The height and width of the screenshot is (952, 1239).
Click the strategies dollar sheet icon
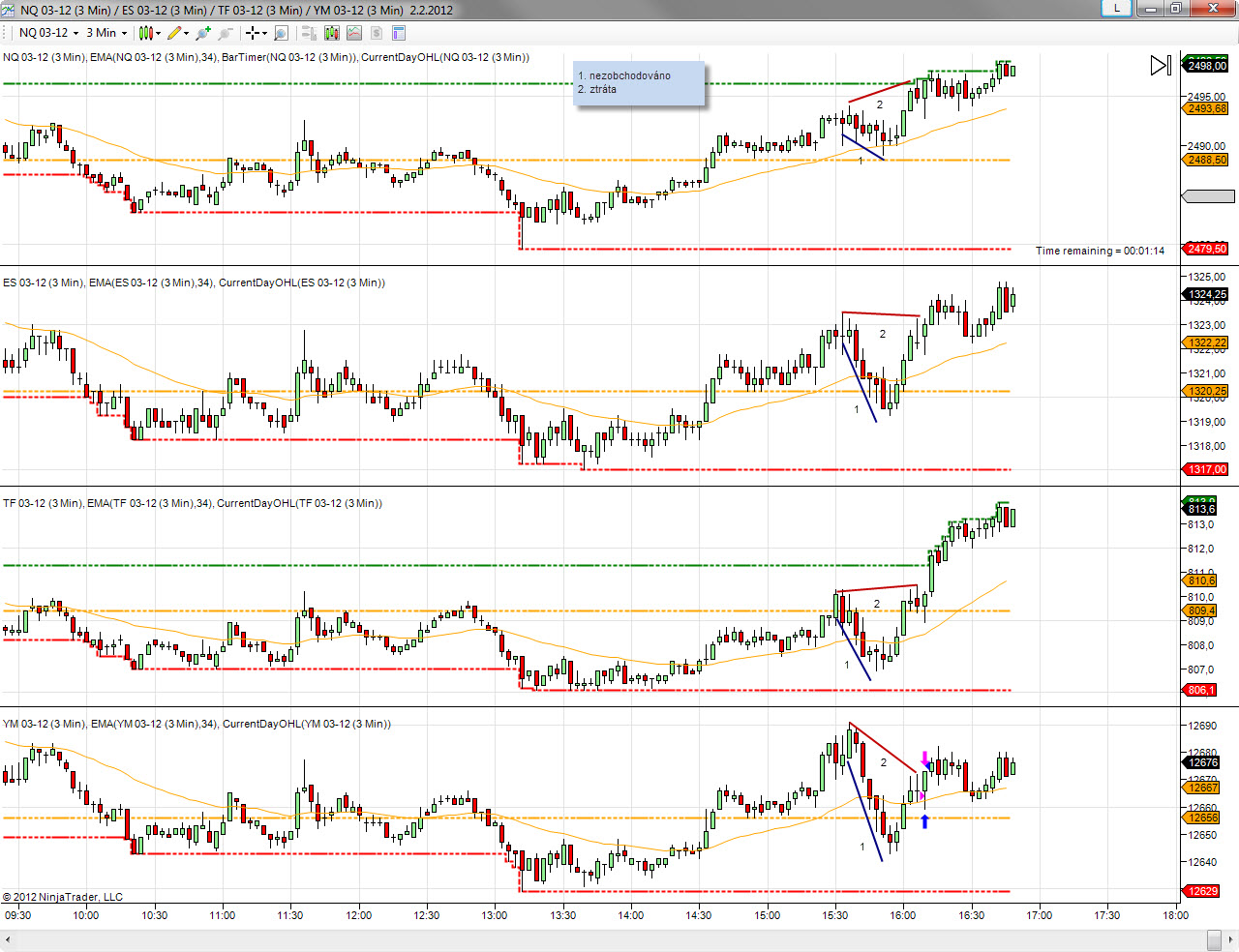pos(376,33)
